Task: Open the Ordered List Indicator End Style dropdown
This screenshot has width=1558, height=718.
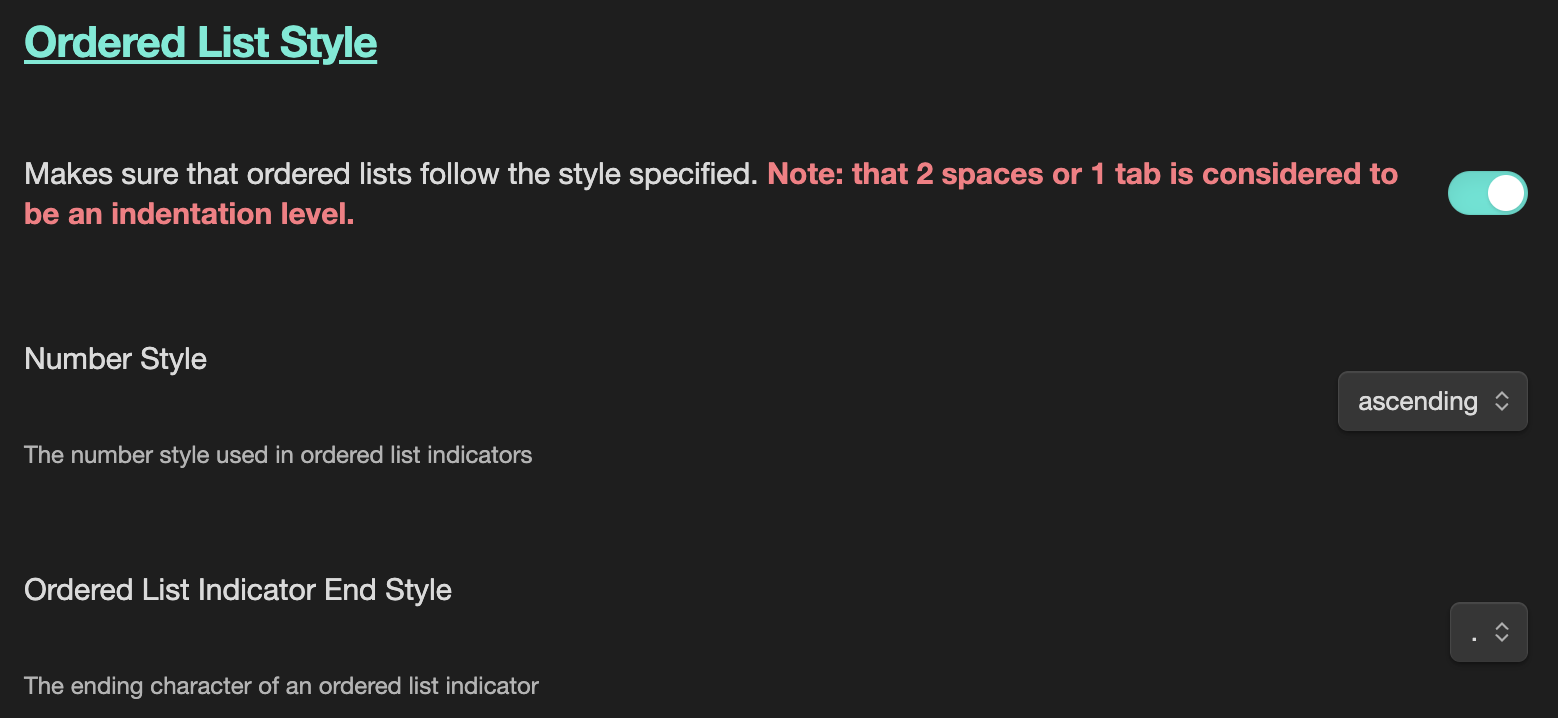Action: tap(1488, 632)
